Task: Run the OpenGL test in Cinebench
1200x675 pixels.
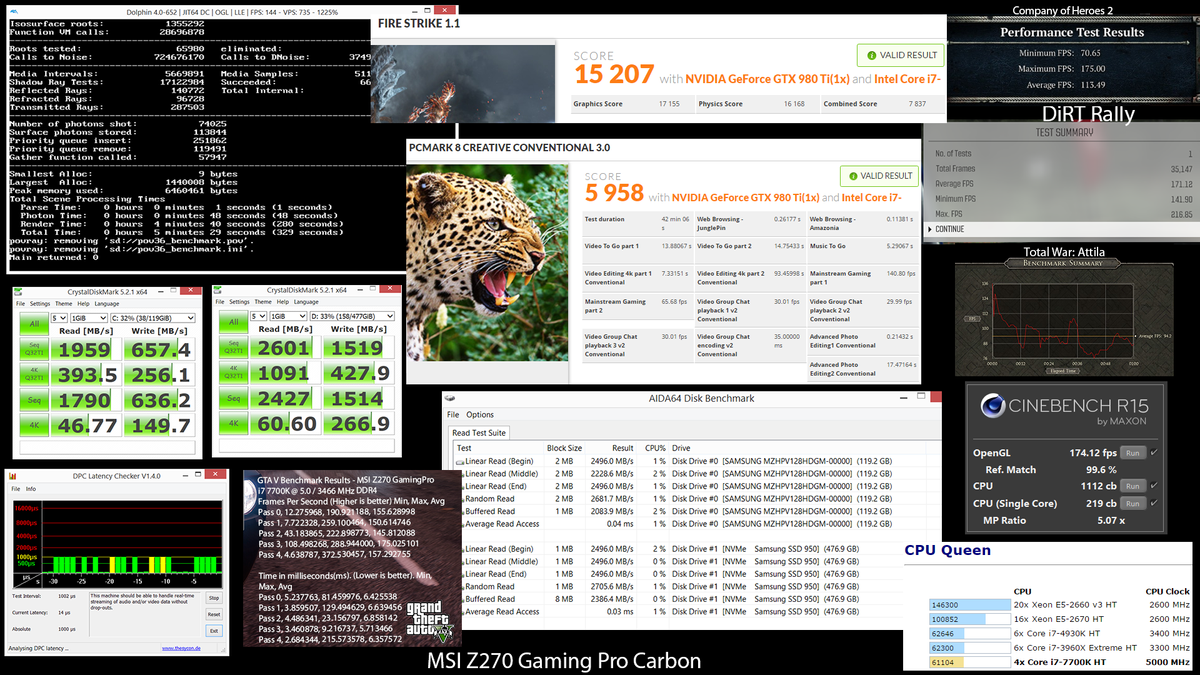Action: pos(1132,452)
